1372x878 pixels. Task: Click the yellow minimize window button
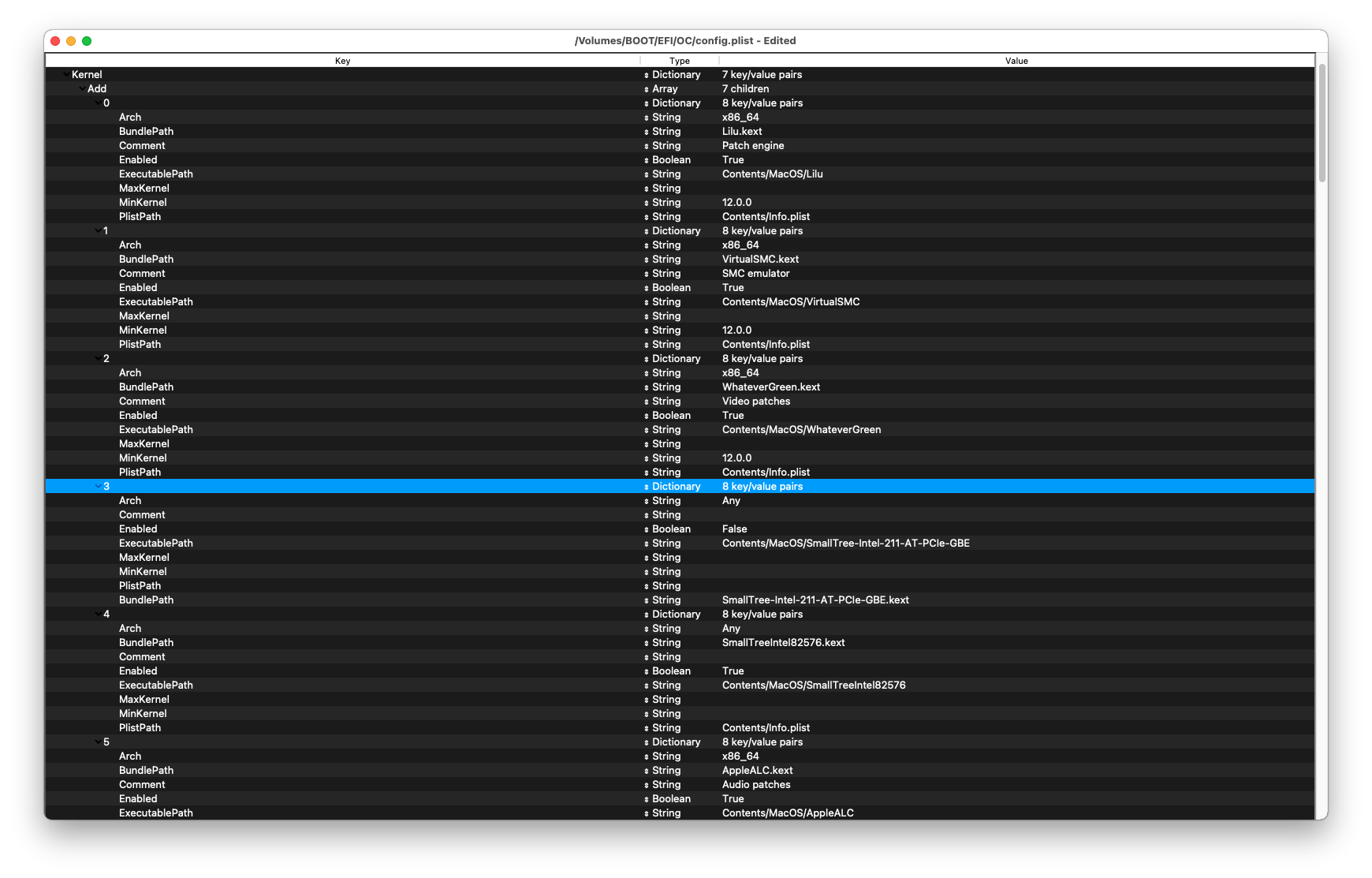coord(71,41)
